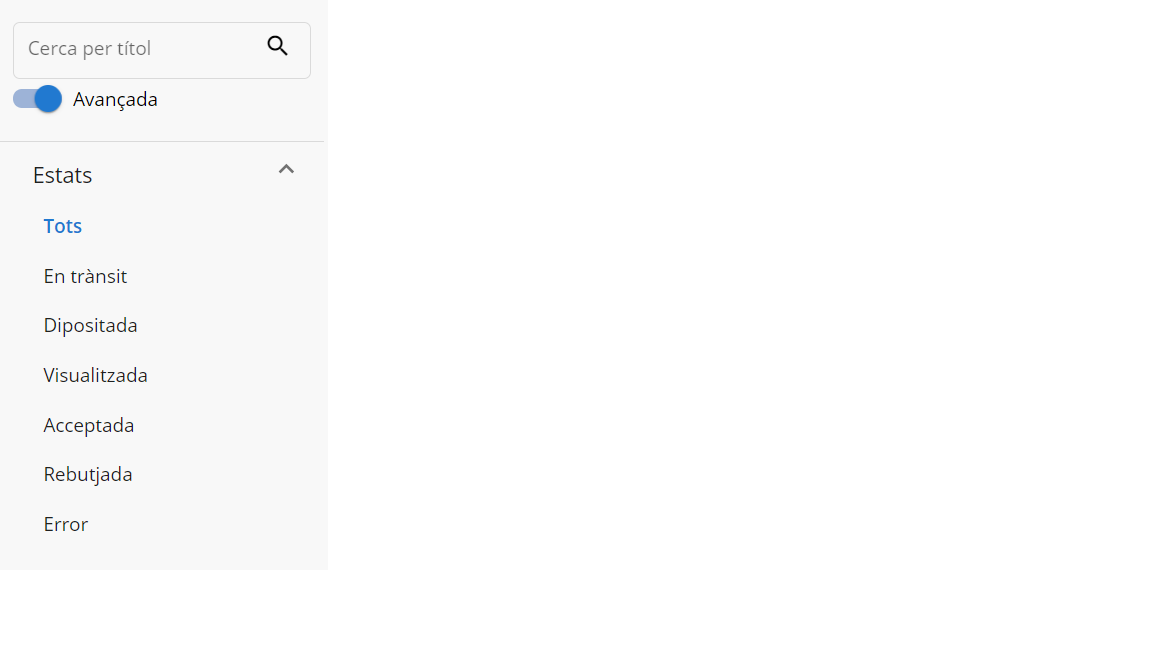Disable the Avançada search switch
The width and height of the screenshot is (1152, 648).
point(37,98)
